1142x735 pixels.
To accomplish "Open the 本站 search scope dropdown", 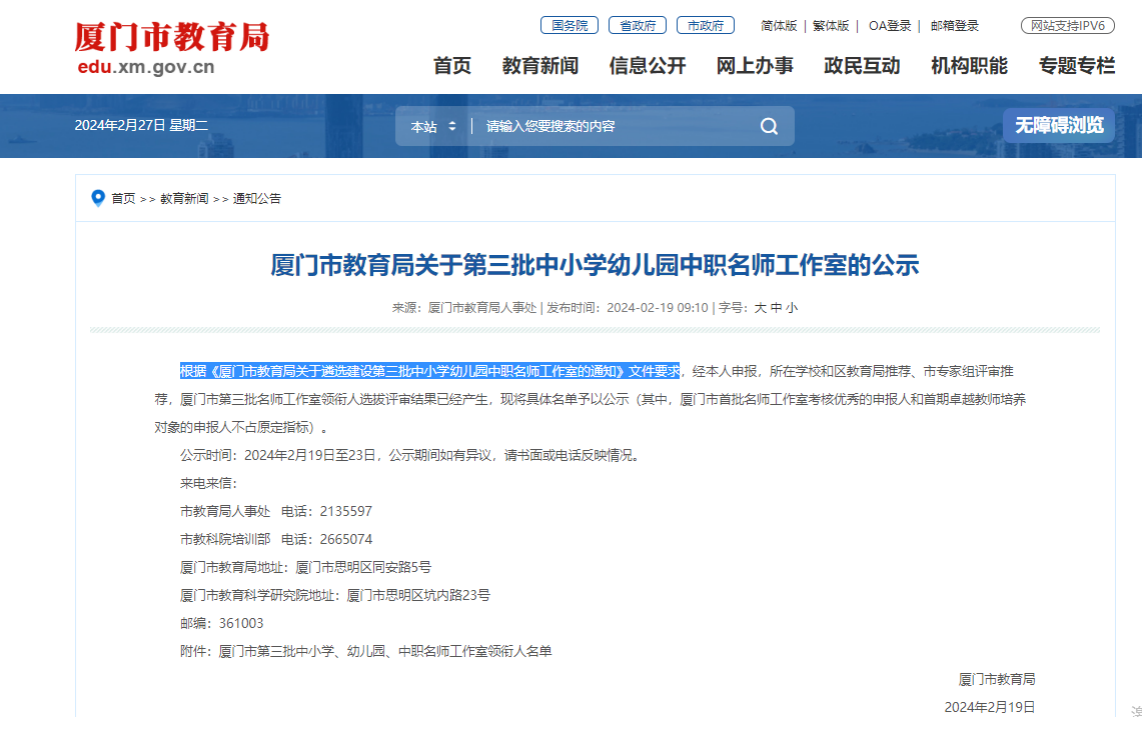I will (x=433, y=127).
